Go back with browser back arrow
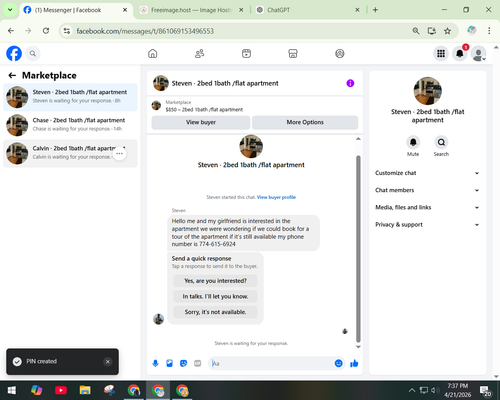This screenshot has height=400, width=500. pyautogui.click(x=11, y=31)
